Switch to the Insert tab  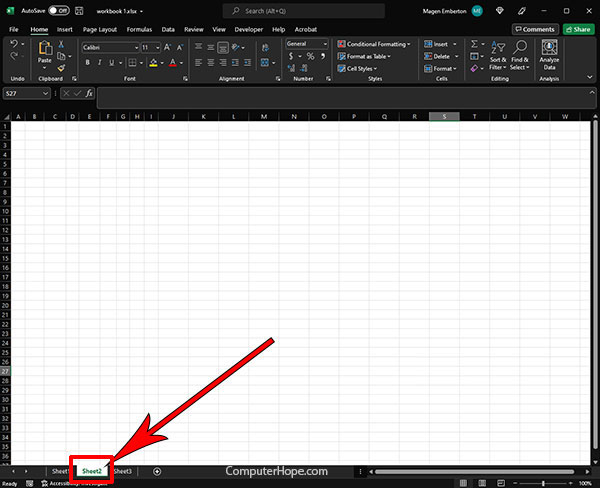point(65,29)
